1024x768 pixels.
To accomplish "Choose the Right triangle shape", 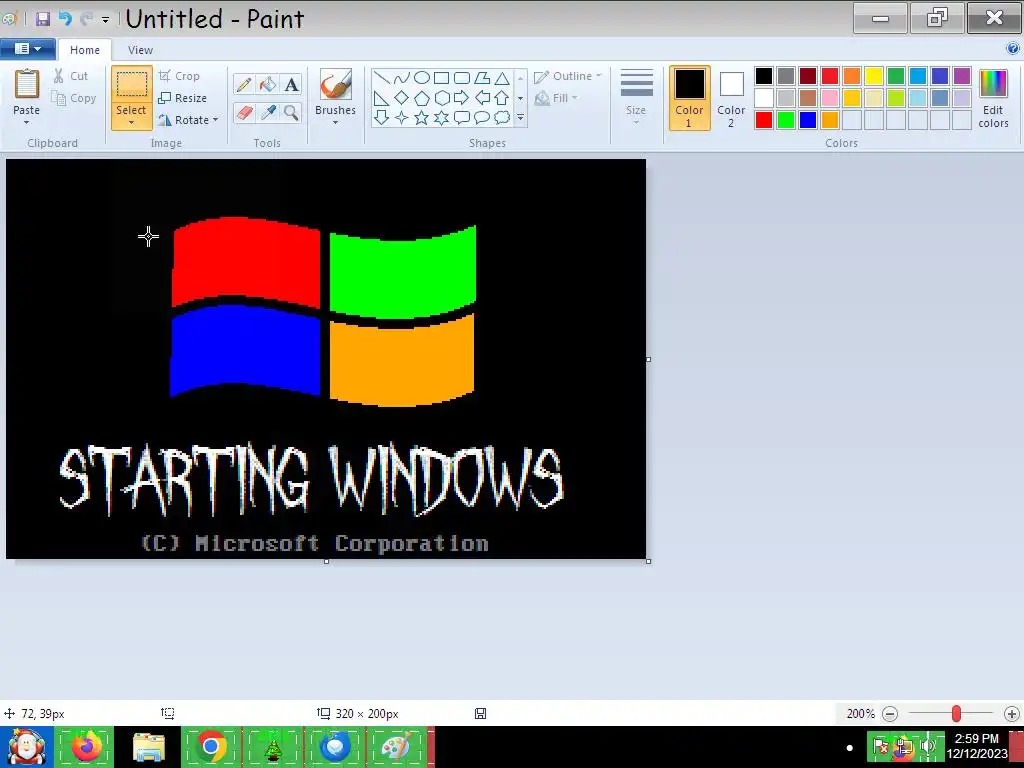I will (381, 98).
